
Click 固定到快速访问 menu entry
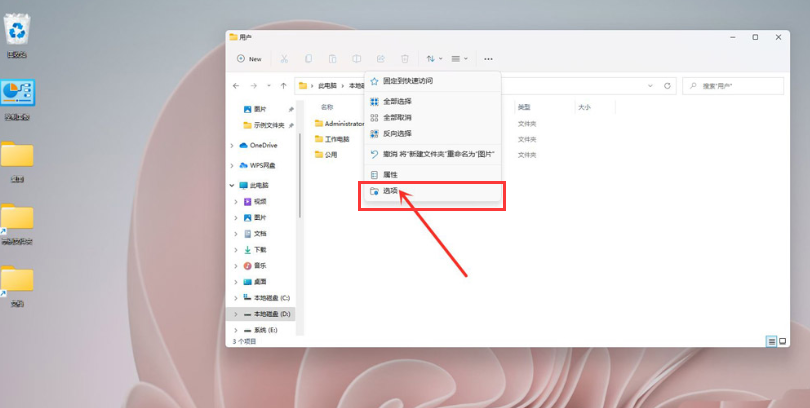tap(407, 81)
